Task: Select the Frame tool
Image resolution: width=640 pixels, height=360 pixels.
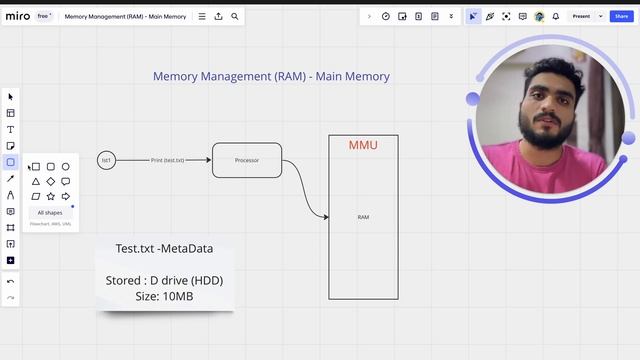Action: [x=11, y=228]
